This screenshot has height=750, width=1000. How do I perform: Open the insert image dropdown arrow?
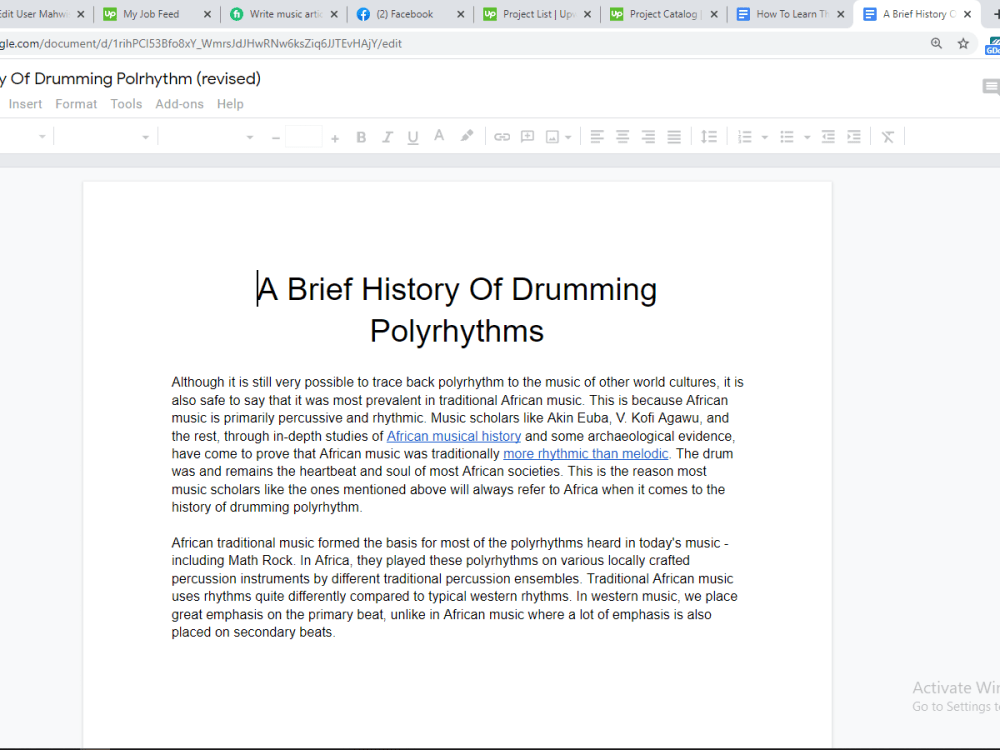[568, 137]
